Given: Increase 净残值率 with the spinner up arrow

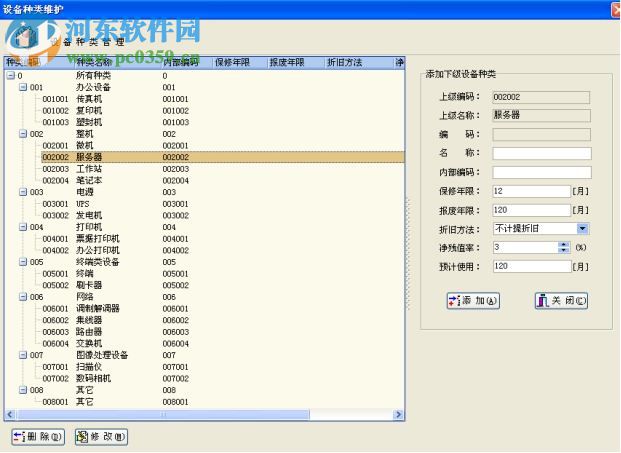Looking at the screenshot, I should [x=564, y=245].
